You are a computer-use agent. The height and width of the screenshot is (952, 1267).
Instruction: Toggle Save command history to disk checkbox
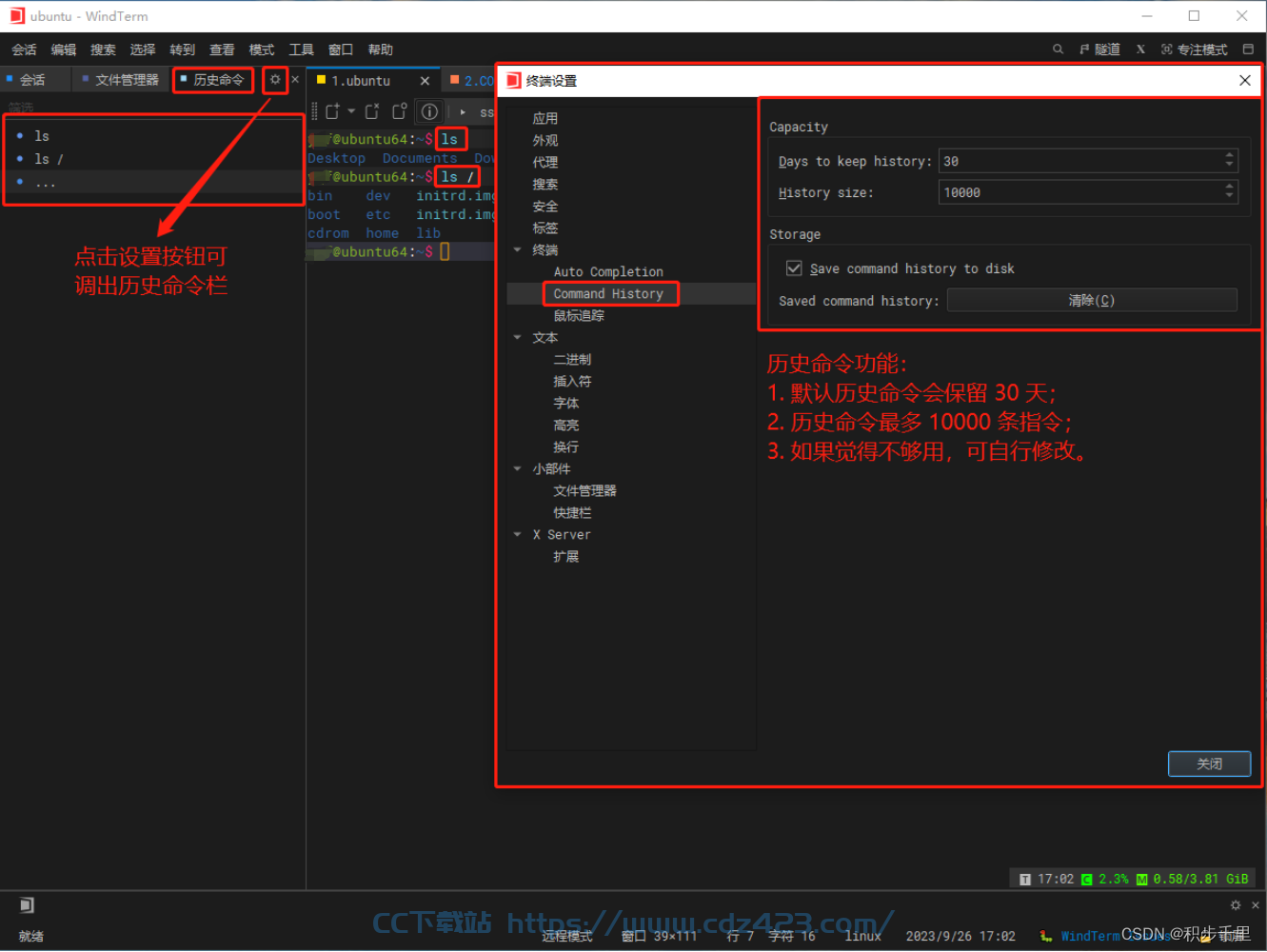tap(794, 268)
